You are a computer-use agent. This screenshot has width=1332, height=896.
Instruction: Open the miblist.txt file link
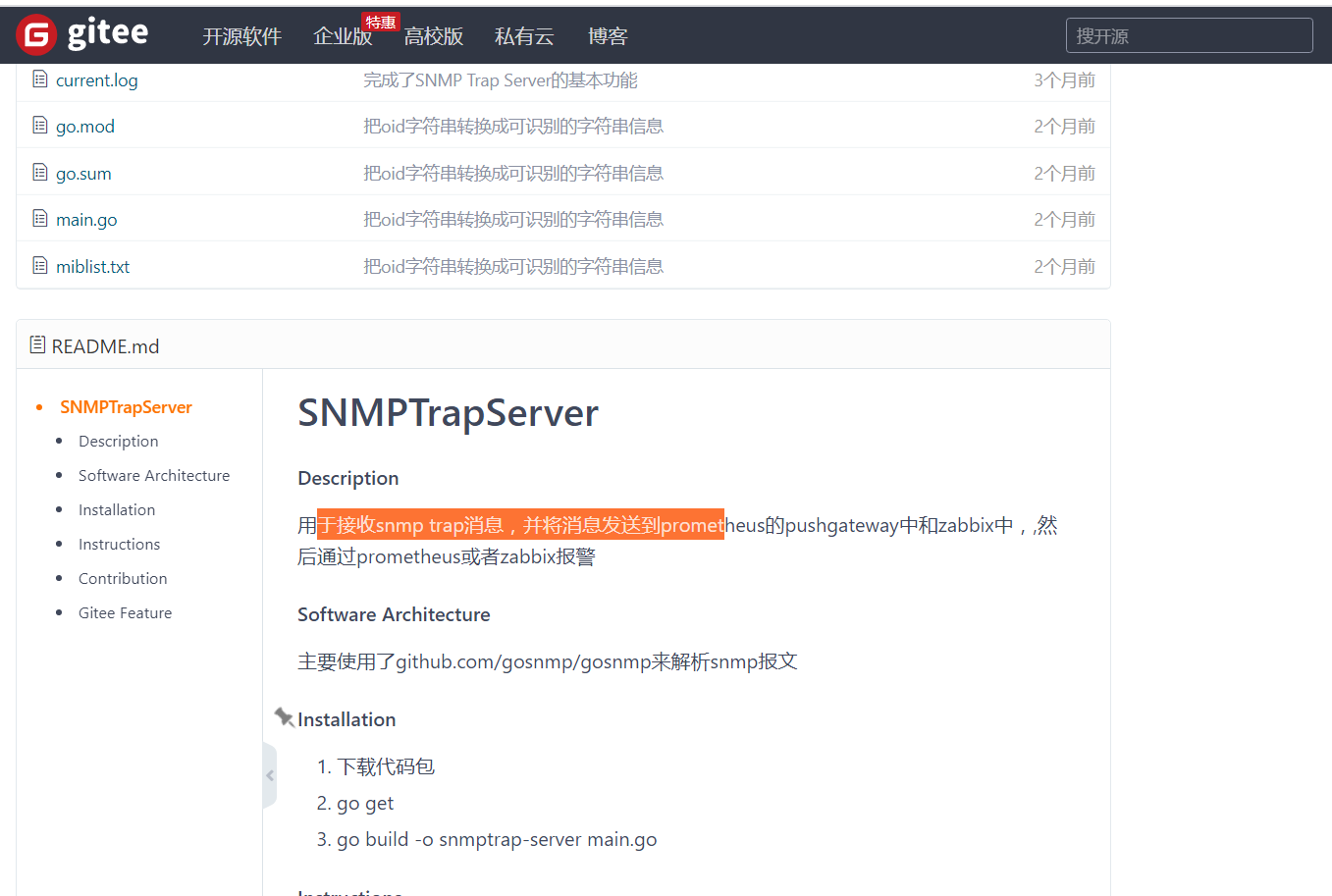(92, 267)
